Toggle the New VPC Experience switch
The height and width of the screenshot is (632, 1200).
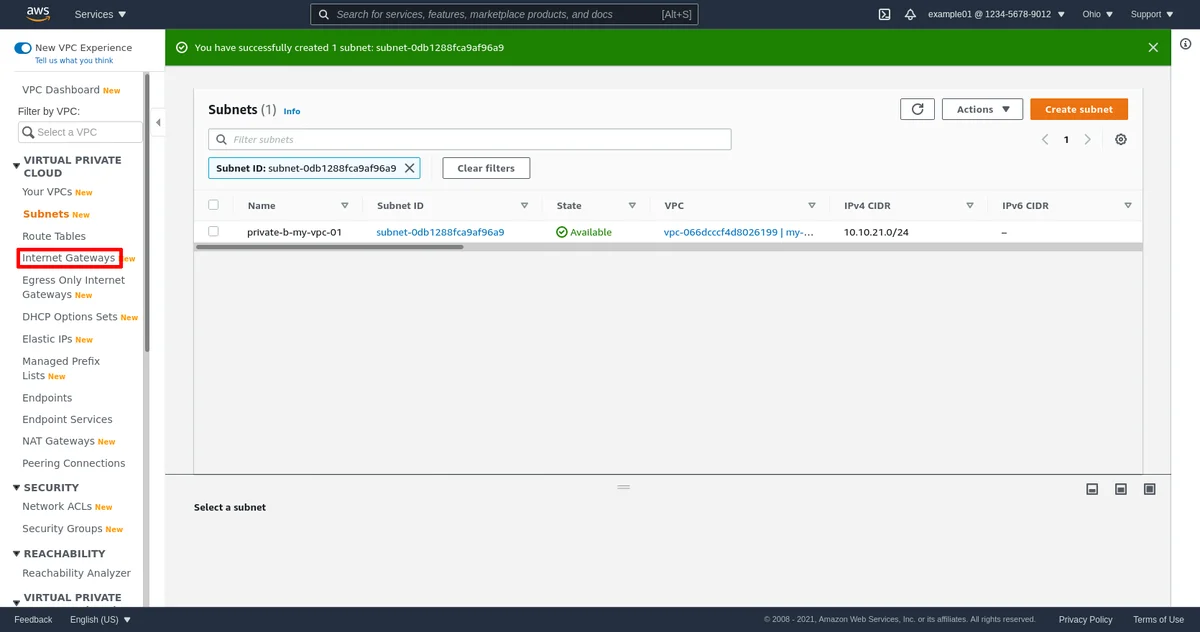click(x=23, y=48)
